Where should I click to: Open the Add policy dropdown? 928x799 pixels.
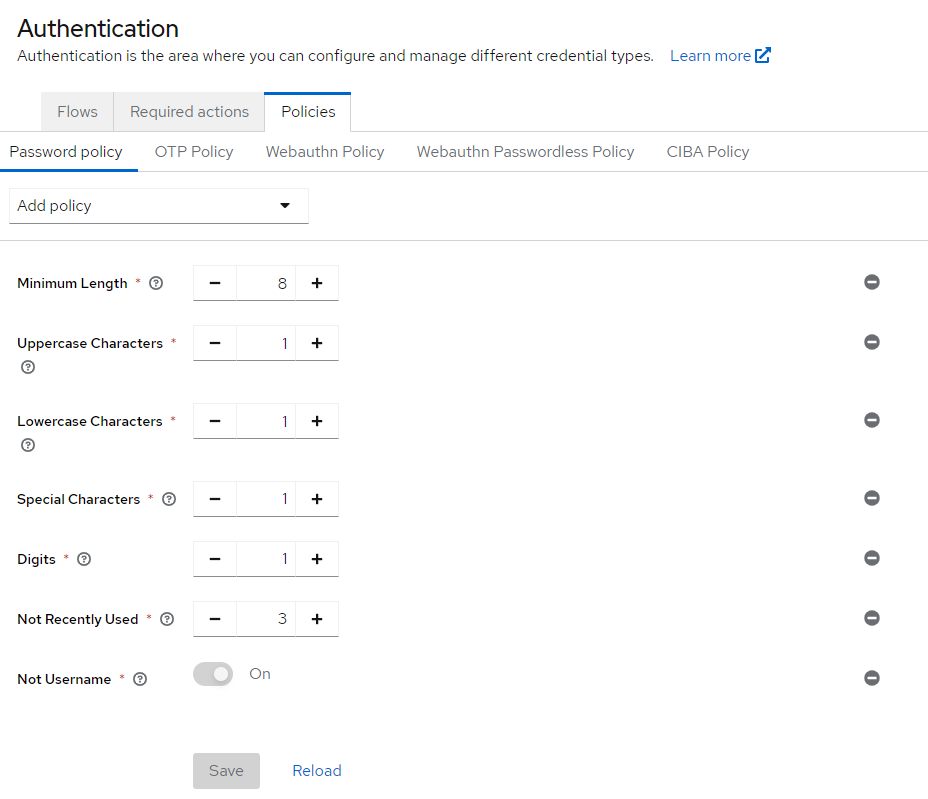point(159,206)
